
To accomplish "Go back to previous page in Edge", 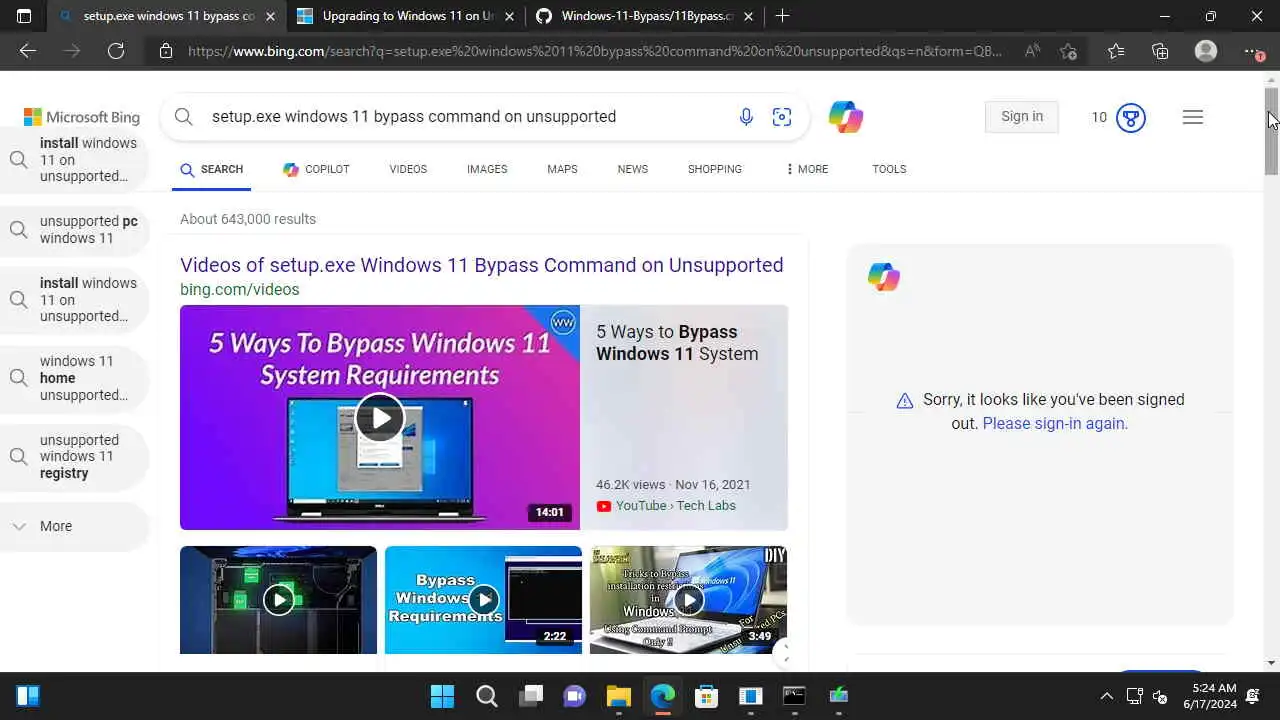I will click(28, 51).
